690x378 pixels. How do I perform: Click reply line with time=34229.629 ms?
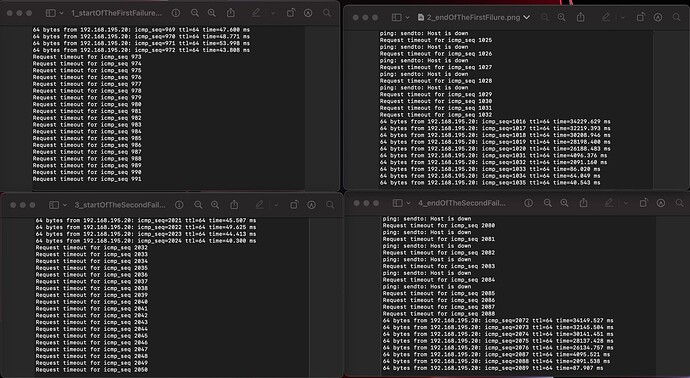(495, 121)
